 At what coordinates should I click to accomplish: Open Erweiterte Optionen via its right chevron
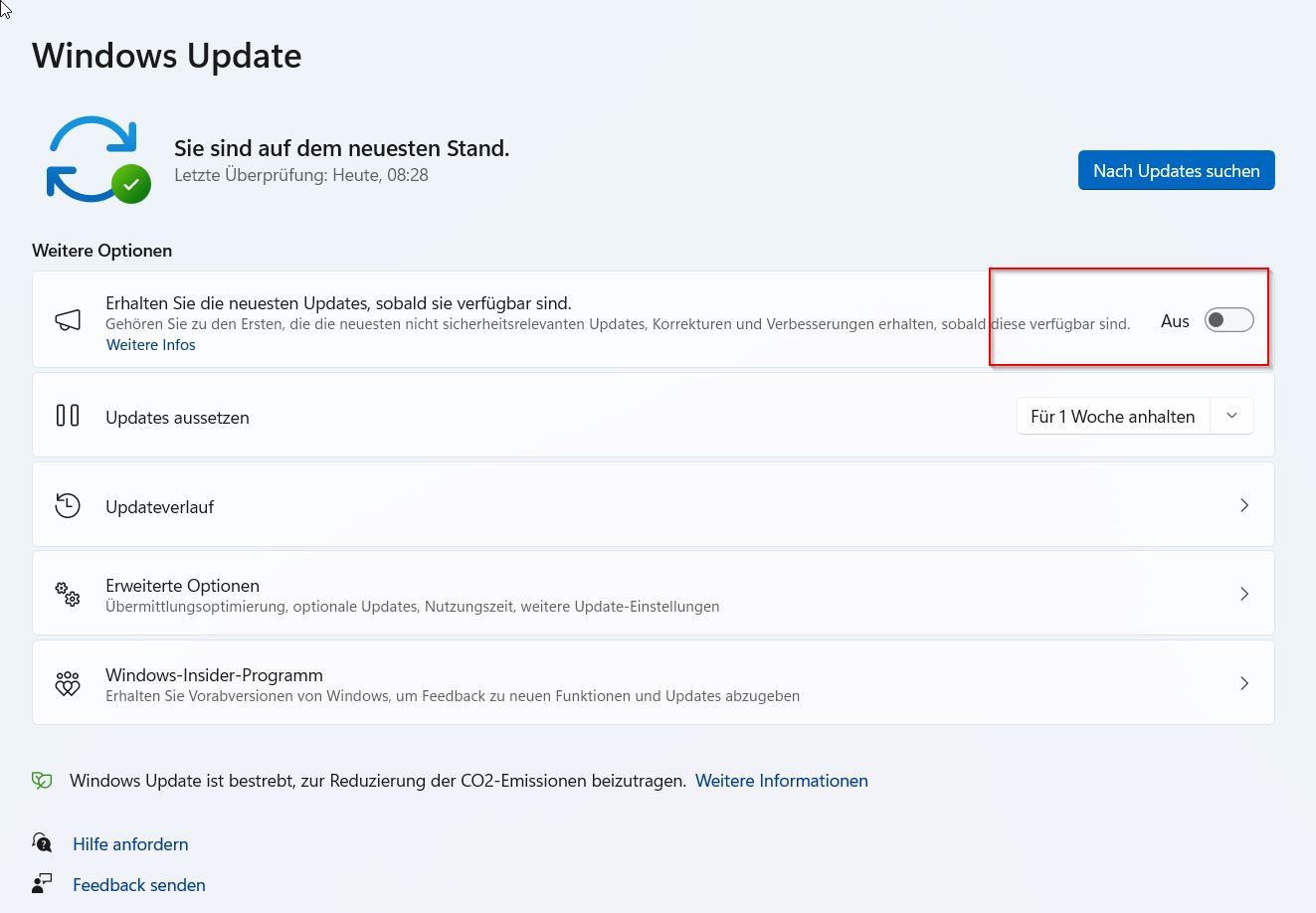coord(1243,594)
